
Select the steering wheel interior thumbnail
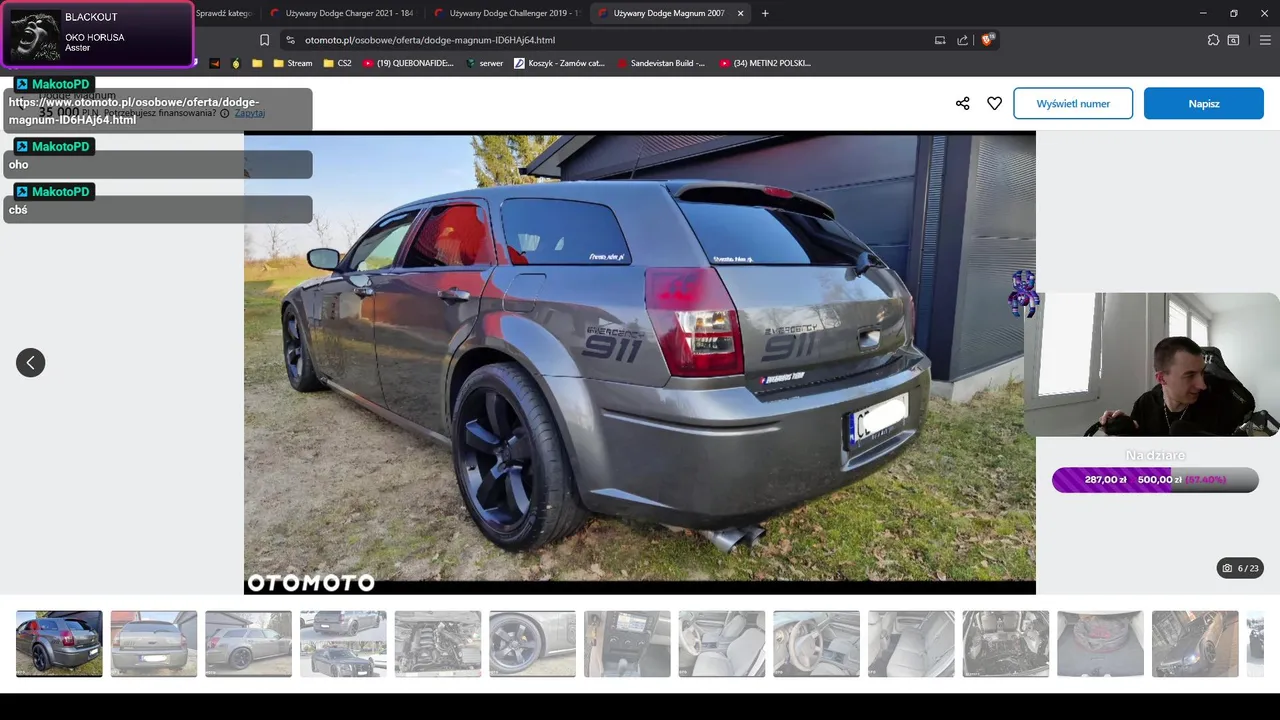click(816, 643)
